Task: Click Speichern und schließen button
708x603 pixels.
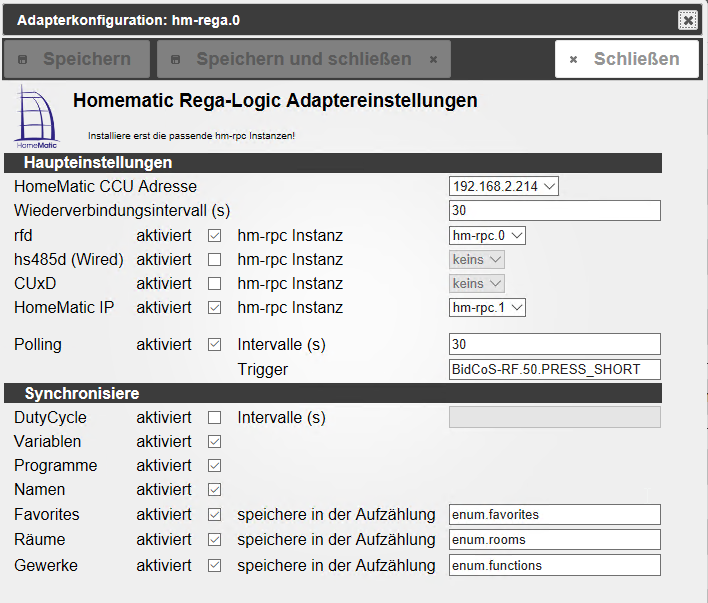Action: click(303, 59)
